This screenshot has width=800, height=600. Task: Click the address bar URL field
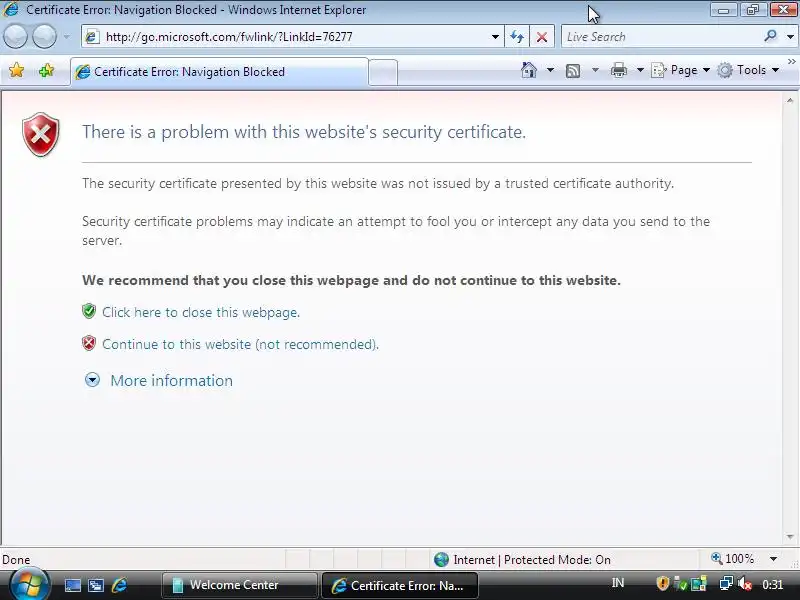coord(291,37)
